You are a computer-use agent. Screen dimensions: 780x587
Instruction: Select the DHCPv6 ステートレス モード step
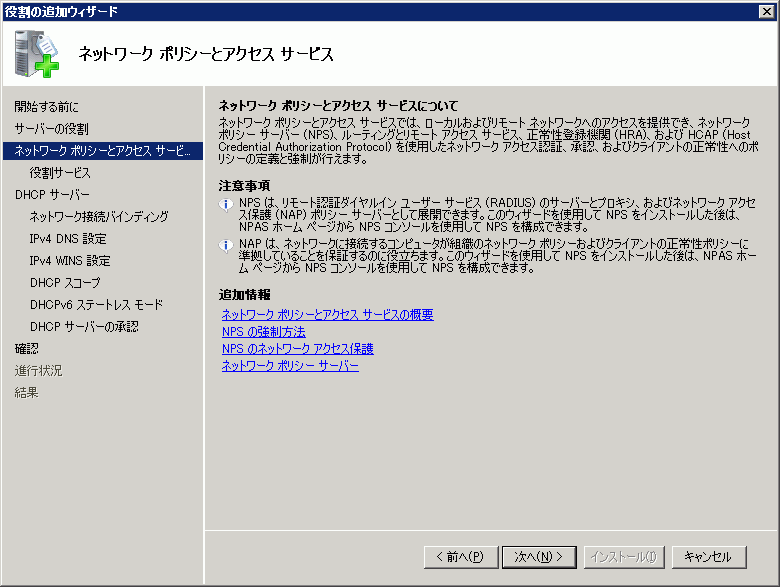[96, 304]
